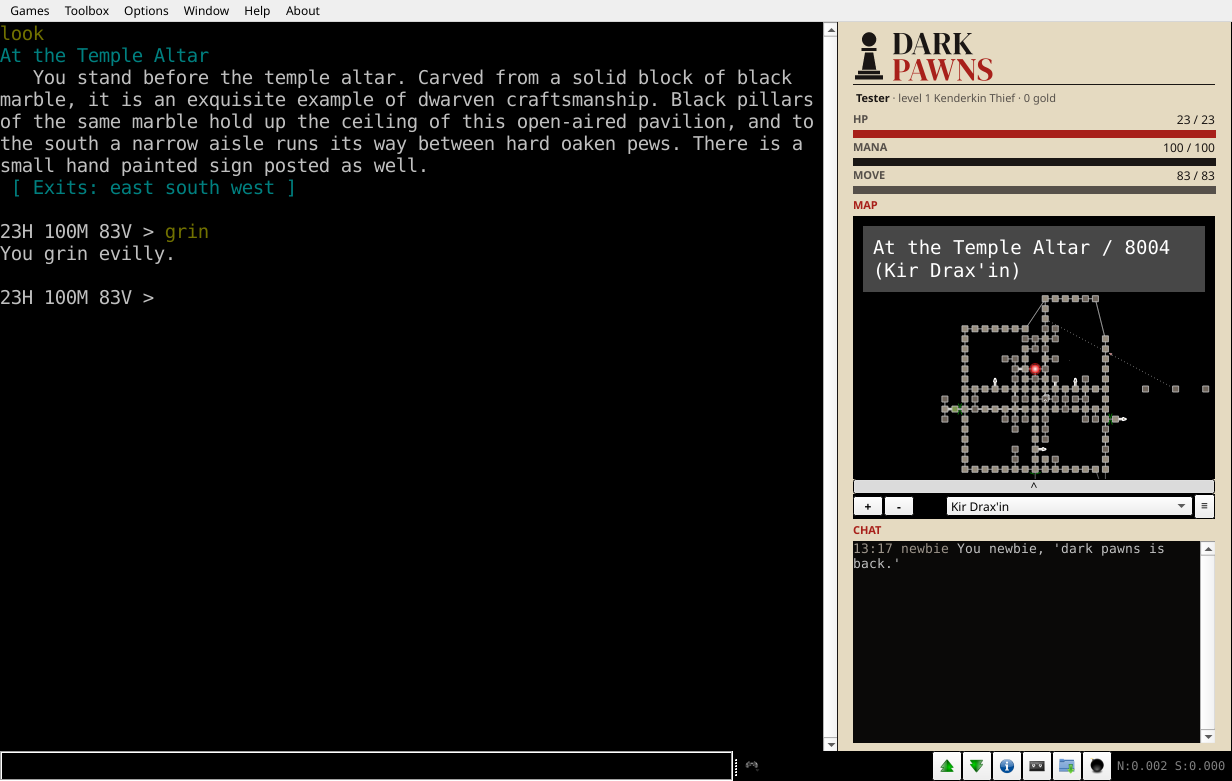Click the black sphere icon in toolbar

tap(1097, 766)
